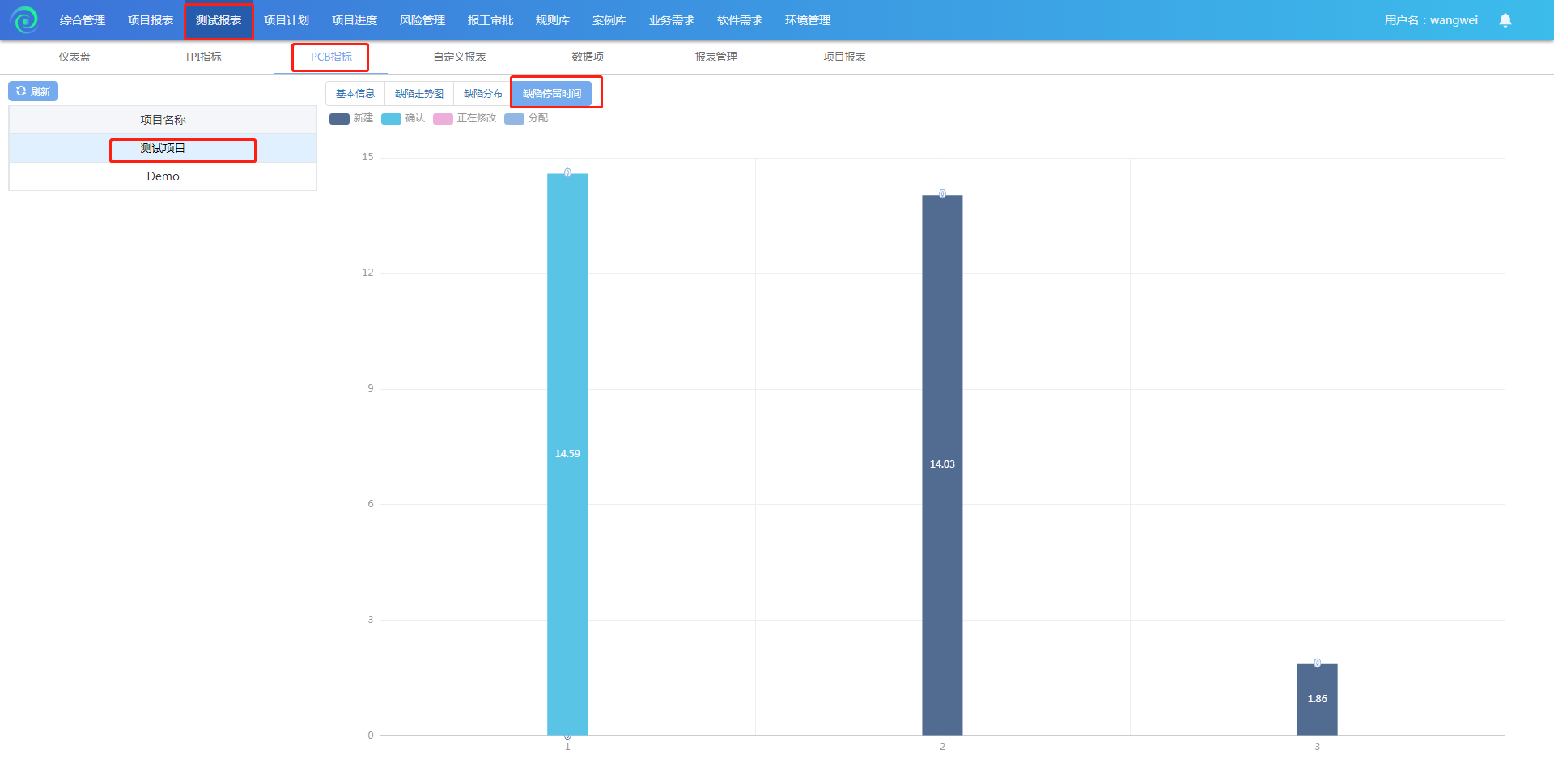Toggle the 新建 legend series

[350, 118]
